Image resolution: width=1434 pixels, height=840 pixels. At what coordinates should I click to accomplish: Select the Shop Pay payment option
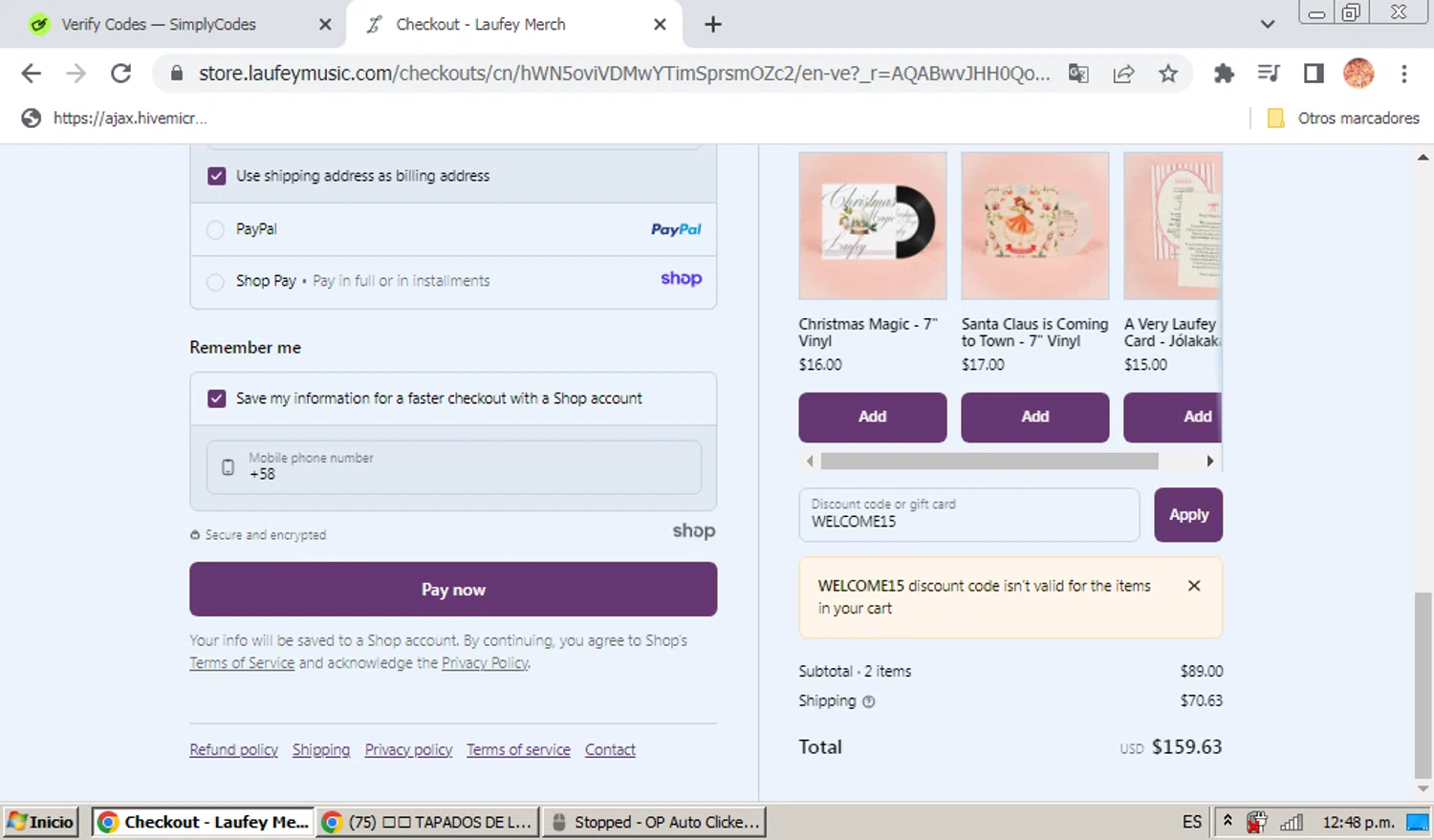[215, 282]
